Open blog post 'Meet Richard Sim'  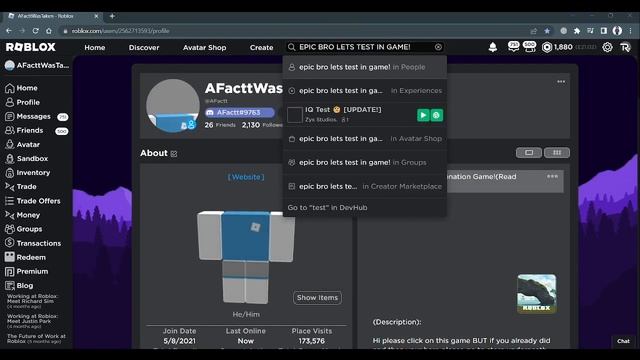32,301
